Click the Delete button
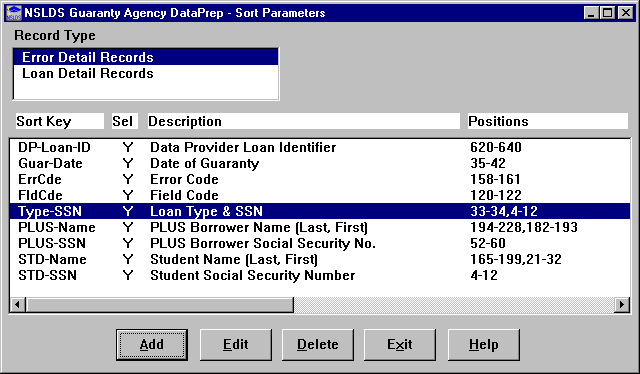Image resolution: width=640 pixels, height=374 pixels. click(x=318, y=345)
